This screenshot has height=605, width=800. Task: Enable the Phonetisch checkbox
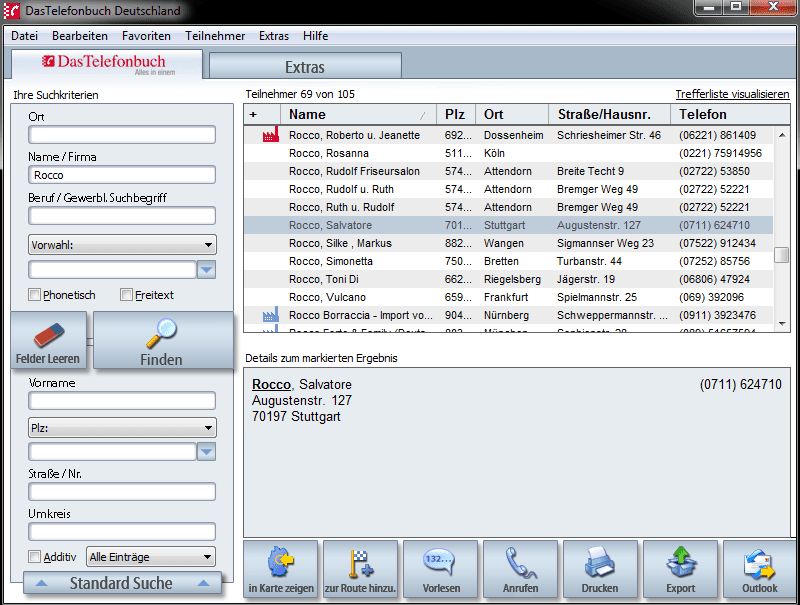(x=35, y=295)
